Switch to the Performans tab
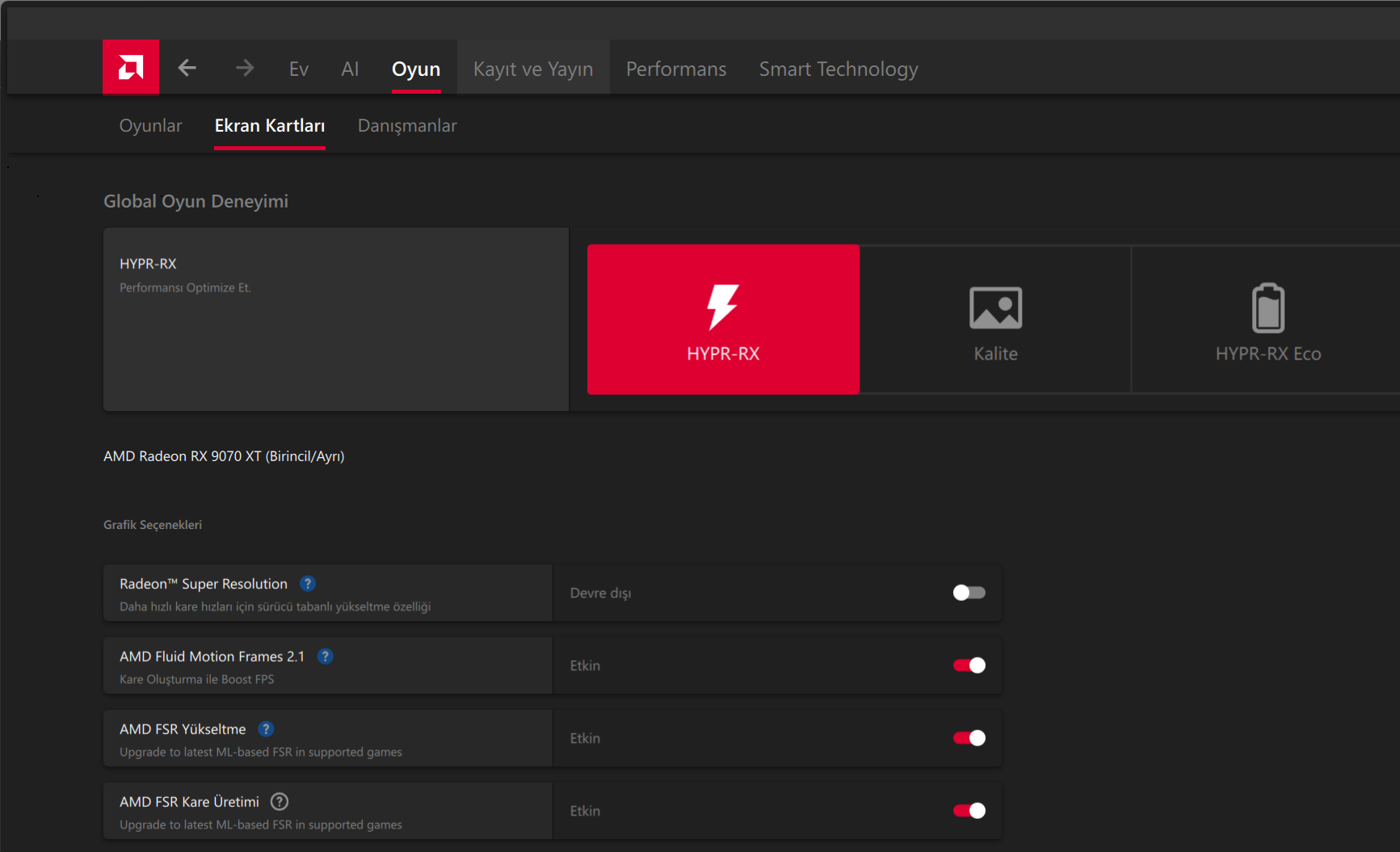Image resolution: width=1400 pixels, height=852 pixels. click(x=676, y=69)
